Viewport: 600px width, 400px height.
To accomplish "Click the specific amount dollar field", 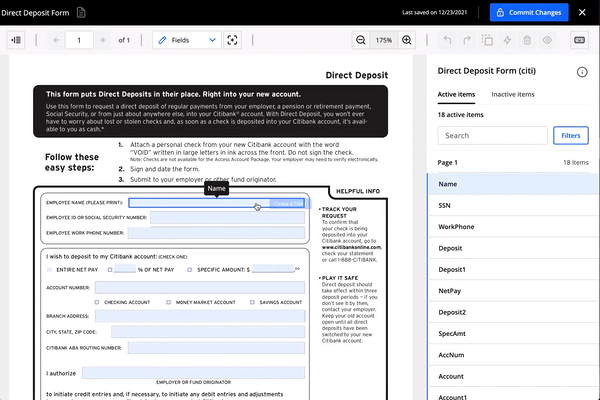I will (272, 268).
